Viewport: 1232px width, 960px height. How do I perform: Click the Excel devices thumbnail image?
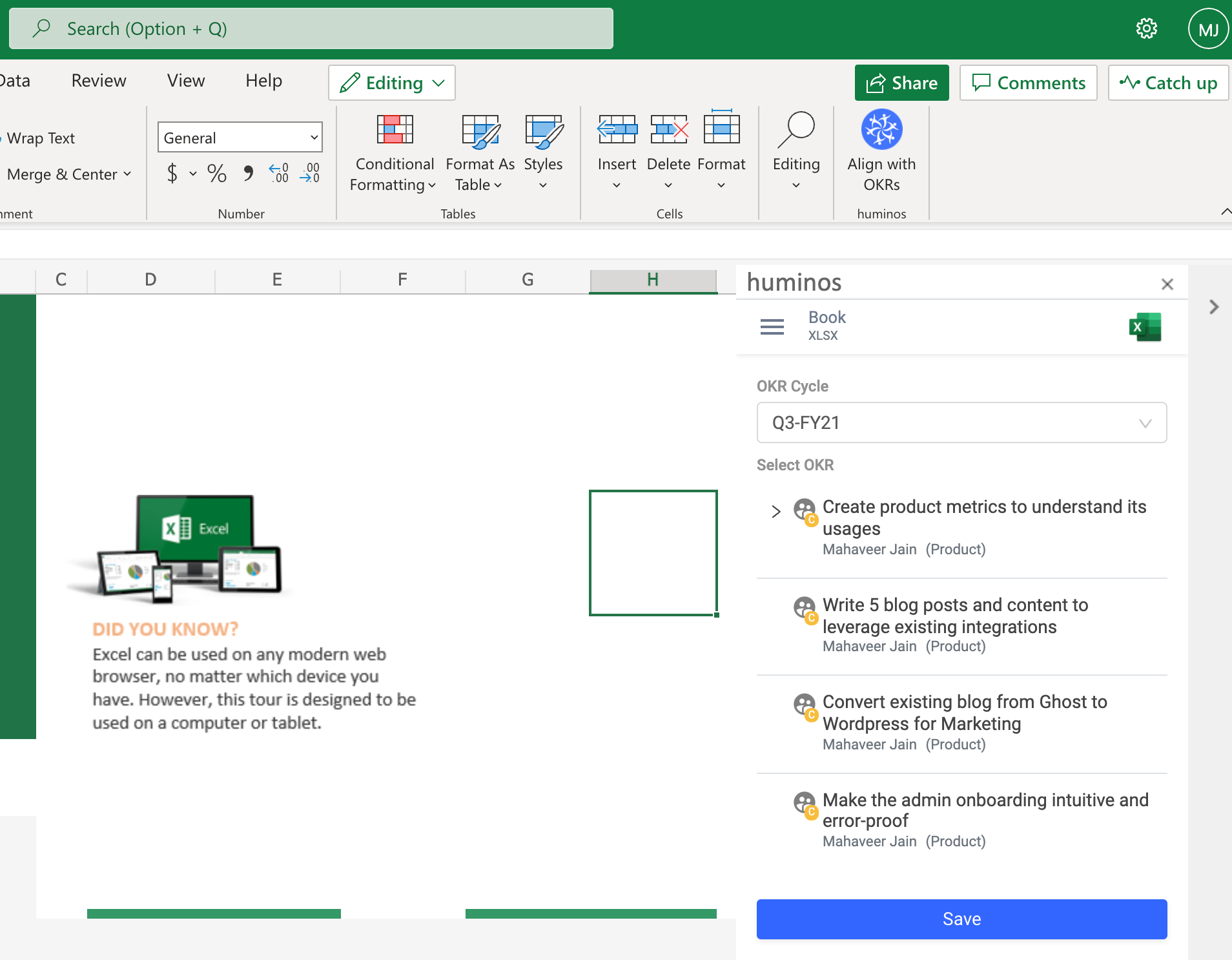click(x=181, y=548)
